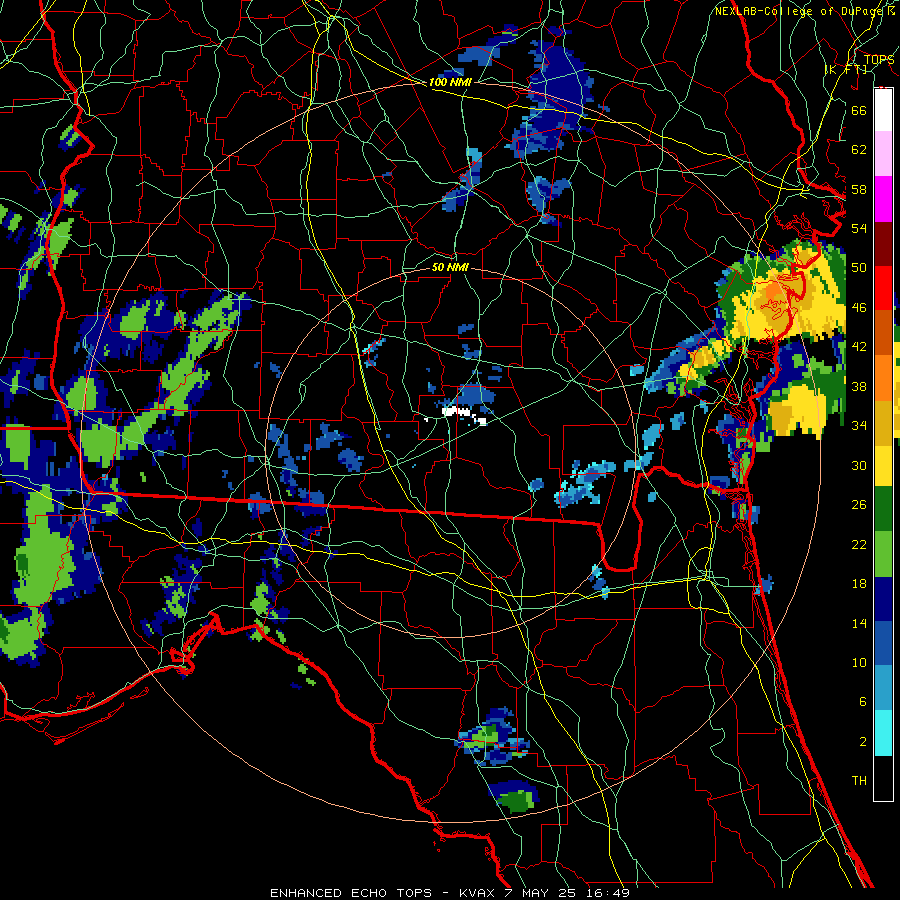Image resolution: width=900 pixels, height=900 pixels.
Task: Click the black TH threshold legend swatch
Action: 883,778
